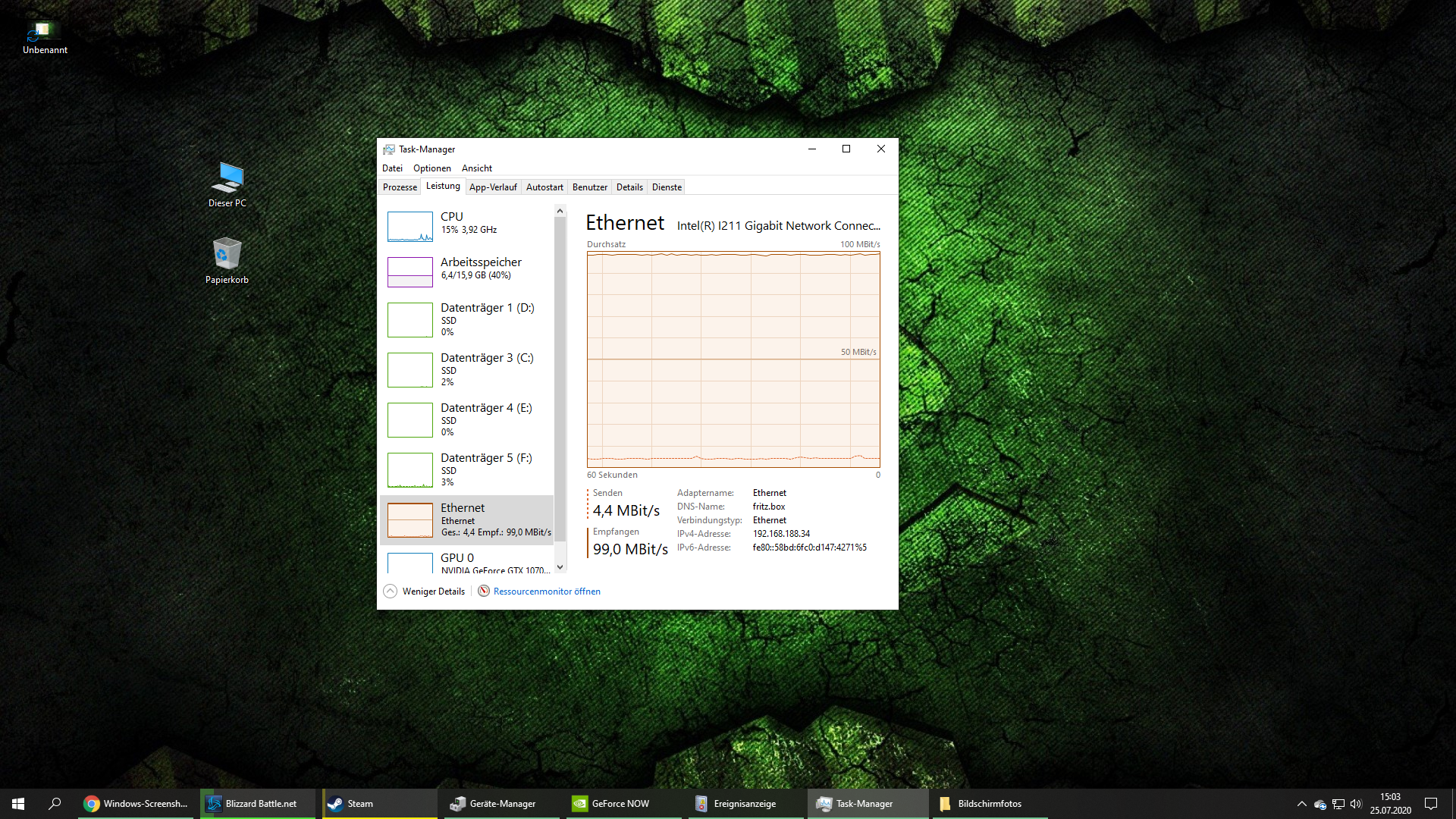1456x819 pixels.
Task: Switch to the Prozesse tab
Action: coord(400,187)
